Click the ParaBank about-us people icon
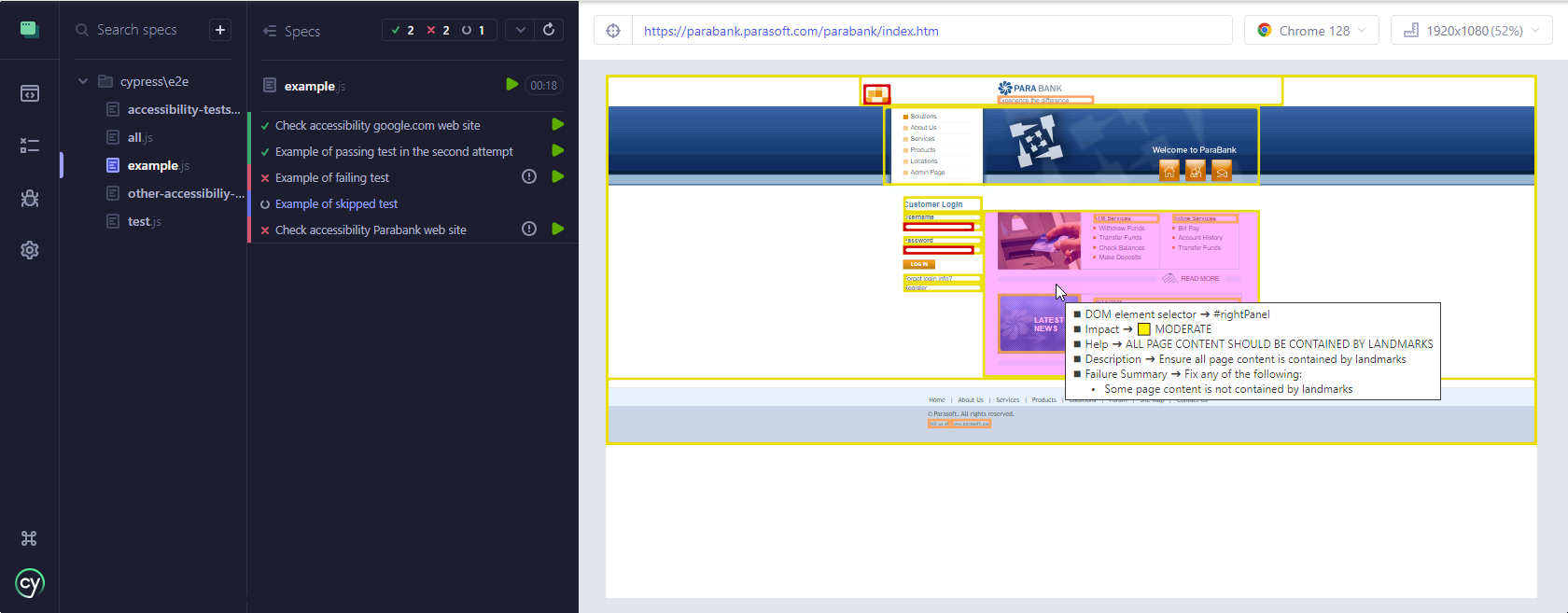 tap(1196, 171)
